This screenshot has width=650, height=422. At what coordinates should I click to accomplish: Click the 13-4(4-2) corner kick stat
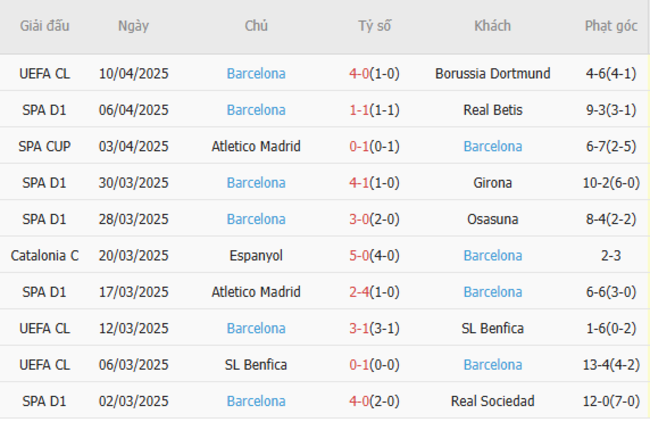[611, 365]
